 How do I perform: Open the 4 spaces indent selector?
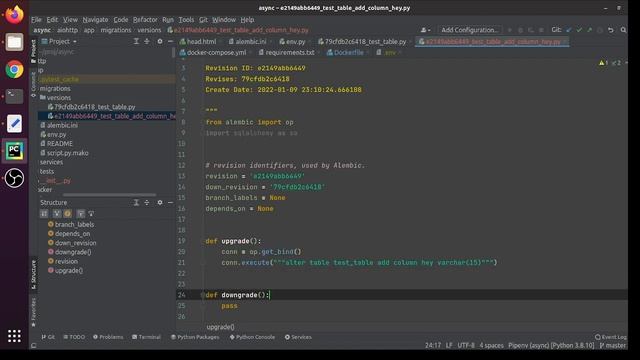[491, 345]
